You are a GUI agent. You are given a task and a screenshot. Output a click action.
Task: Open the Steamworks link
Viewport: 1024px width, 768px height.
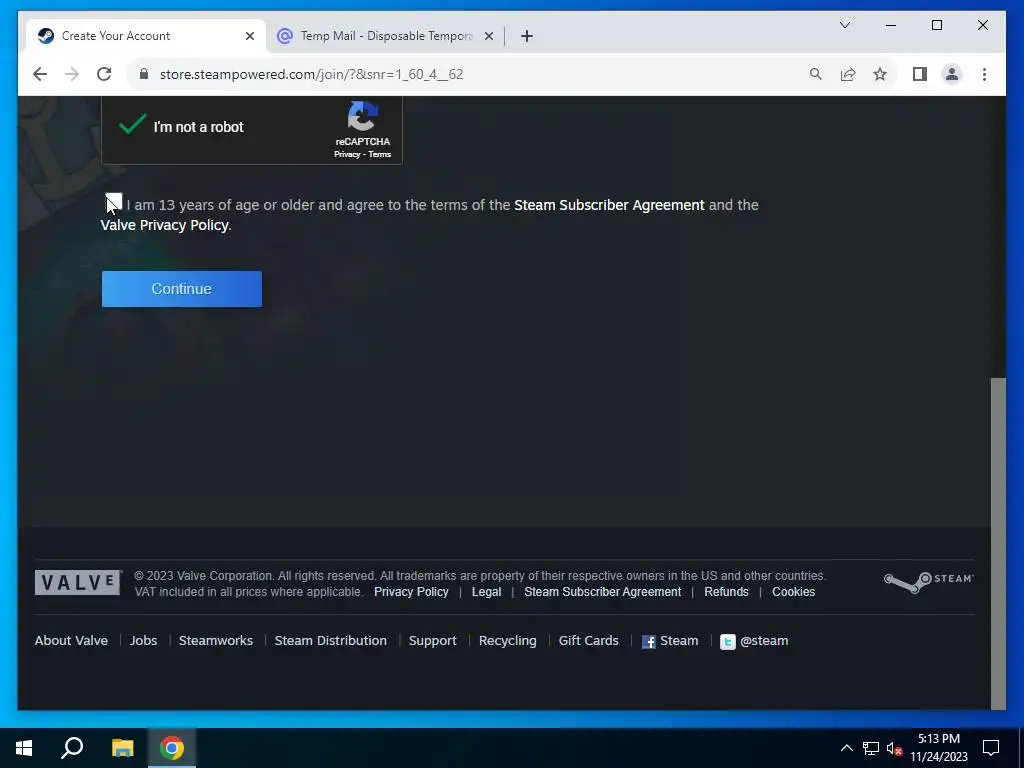tap(216, 641)
